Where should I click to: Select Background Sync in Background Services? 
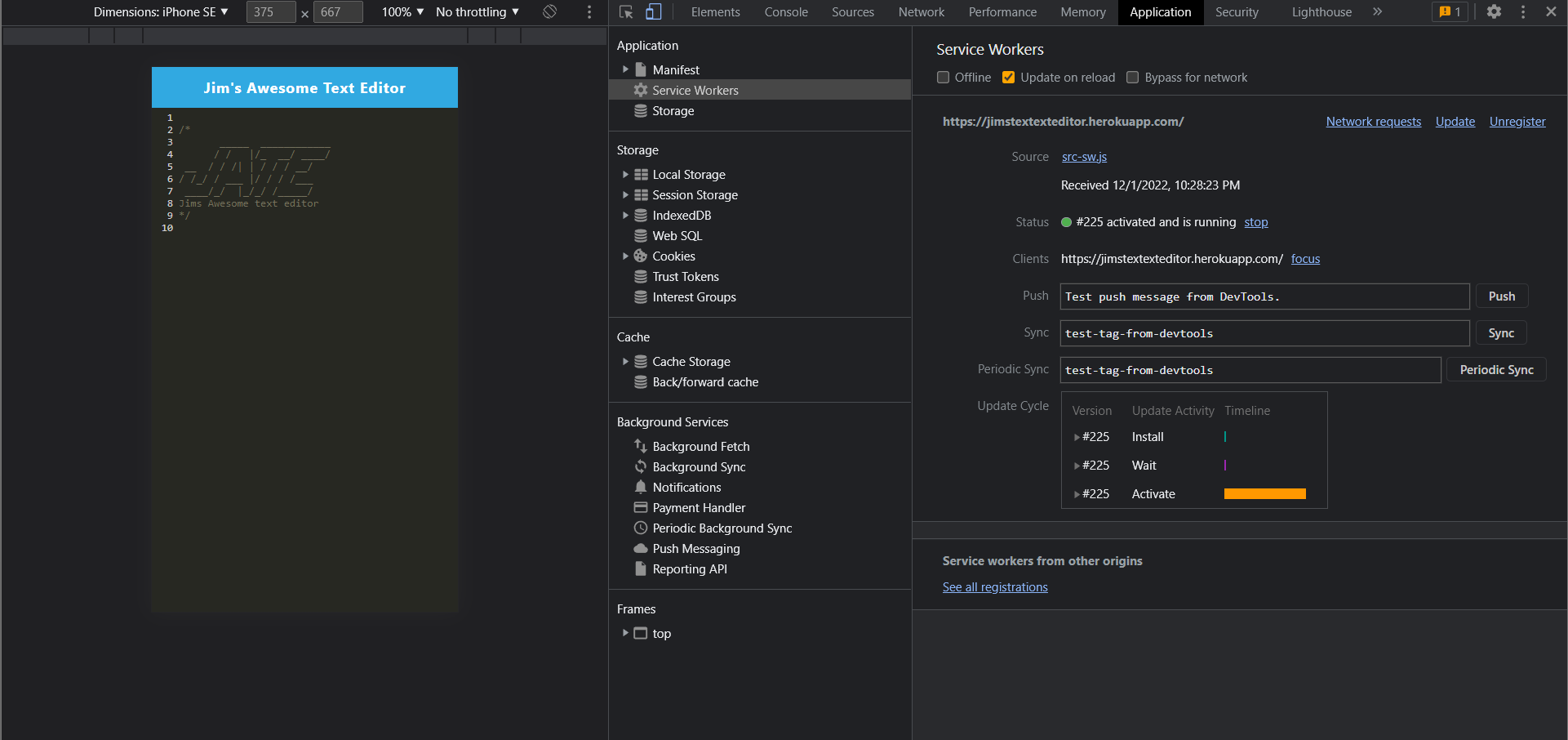[699, 466]
